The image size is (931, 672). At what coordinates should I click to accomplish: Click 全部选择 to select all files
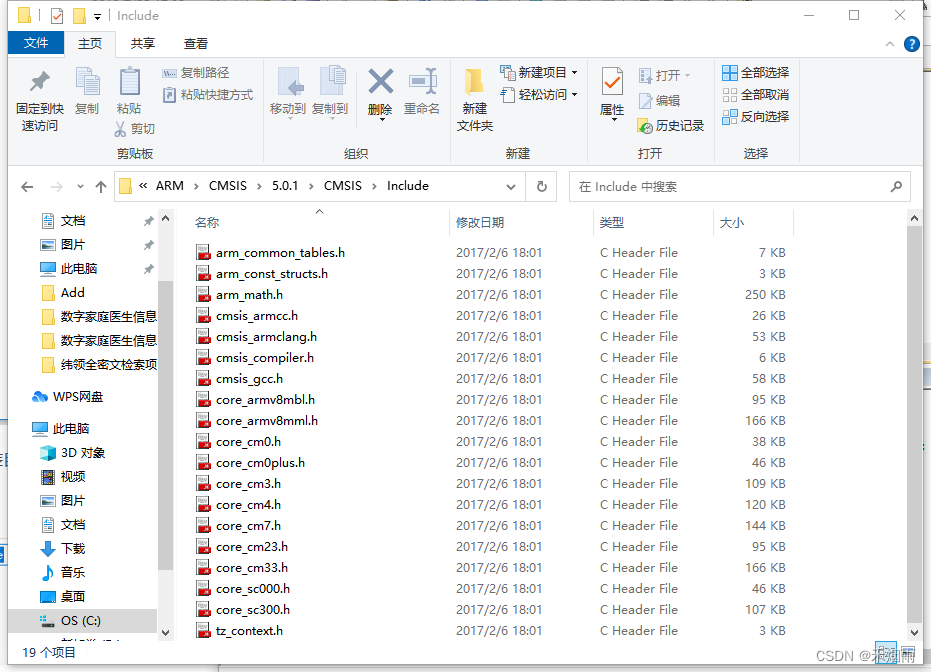[x=755, y=72]
